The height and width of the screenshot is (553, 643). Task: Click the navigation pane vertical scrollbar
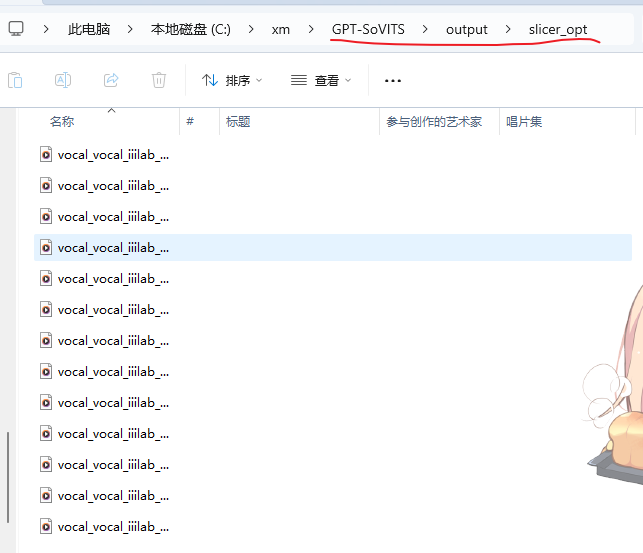point(8,477)
